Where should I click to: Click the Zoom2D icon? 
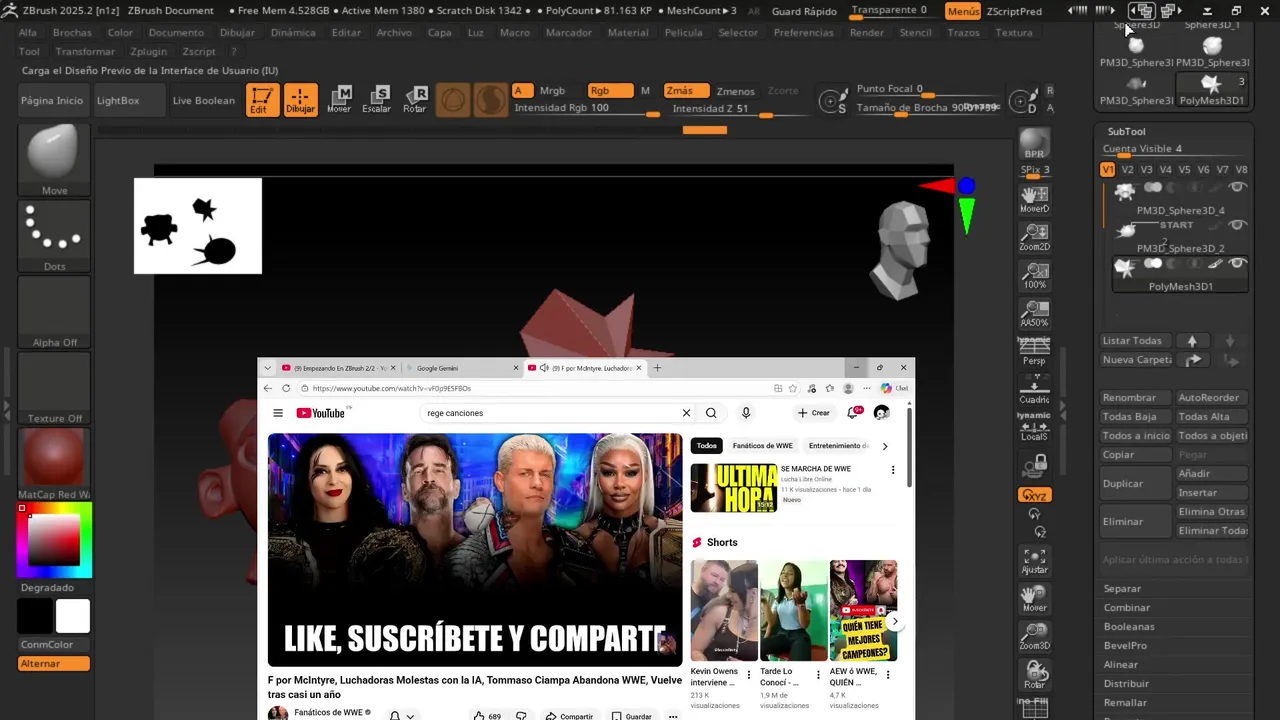[x=1035, y=237]
